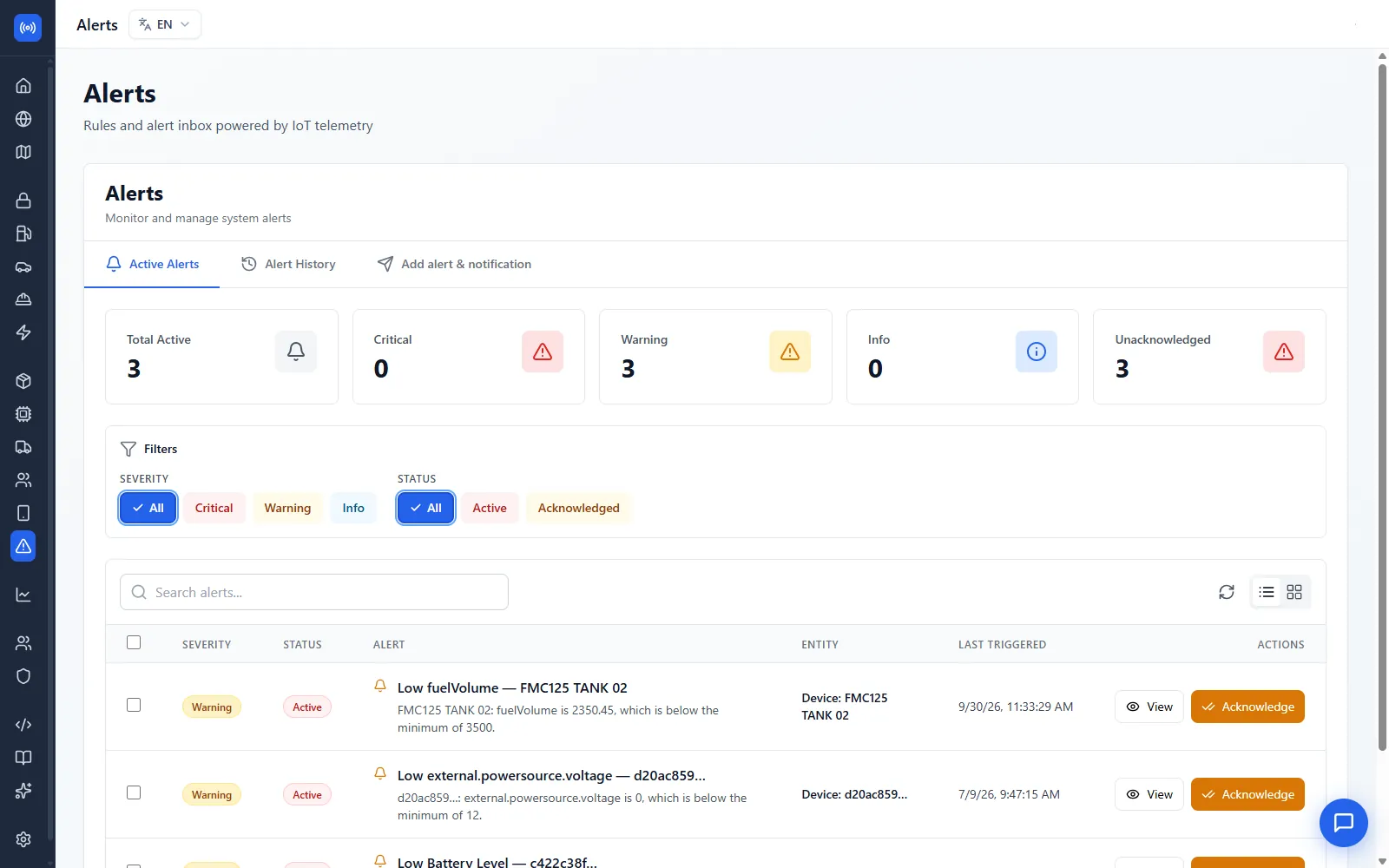Screen dimensions: 1389x868
Task: Open the fuel pump icon in sidebar
Action: point(23,233)
